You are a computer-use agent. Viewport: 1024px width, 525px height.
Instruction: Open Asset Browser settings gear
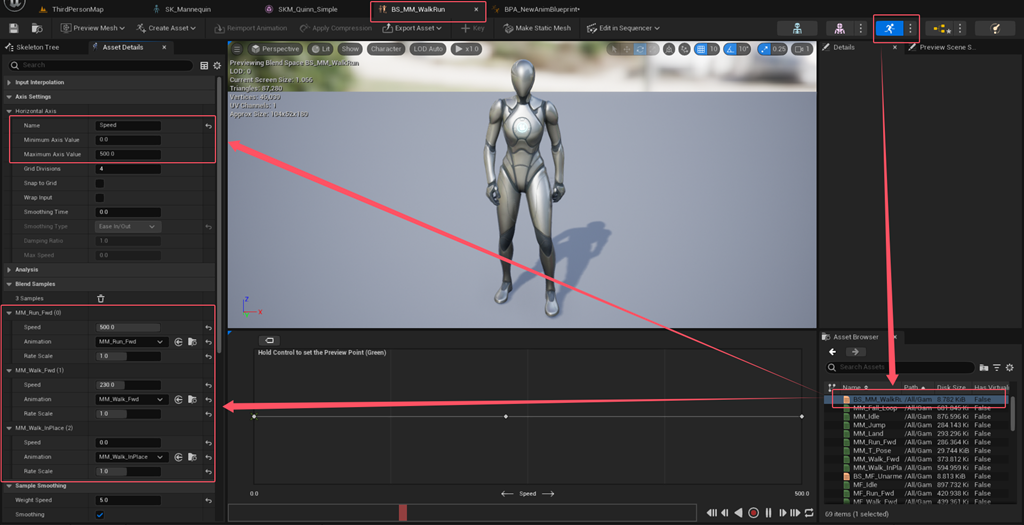coord(1010,368)
